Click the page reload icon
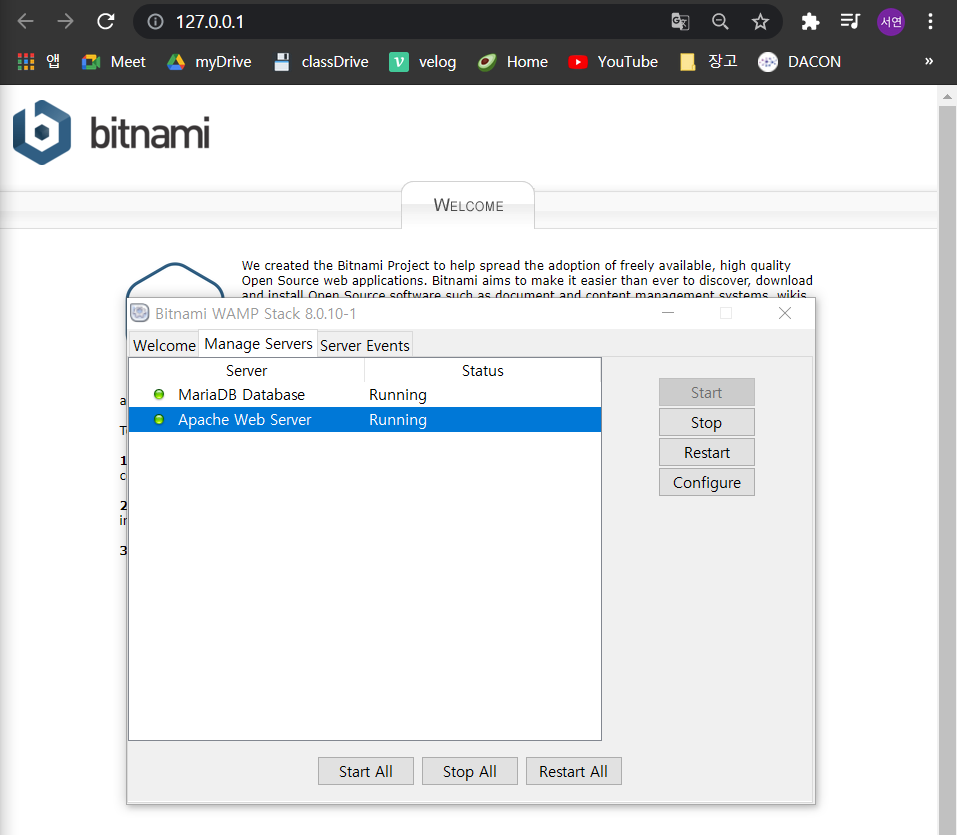The width and height of the screenshot is (957, 835). point(105,21)
